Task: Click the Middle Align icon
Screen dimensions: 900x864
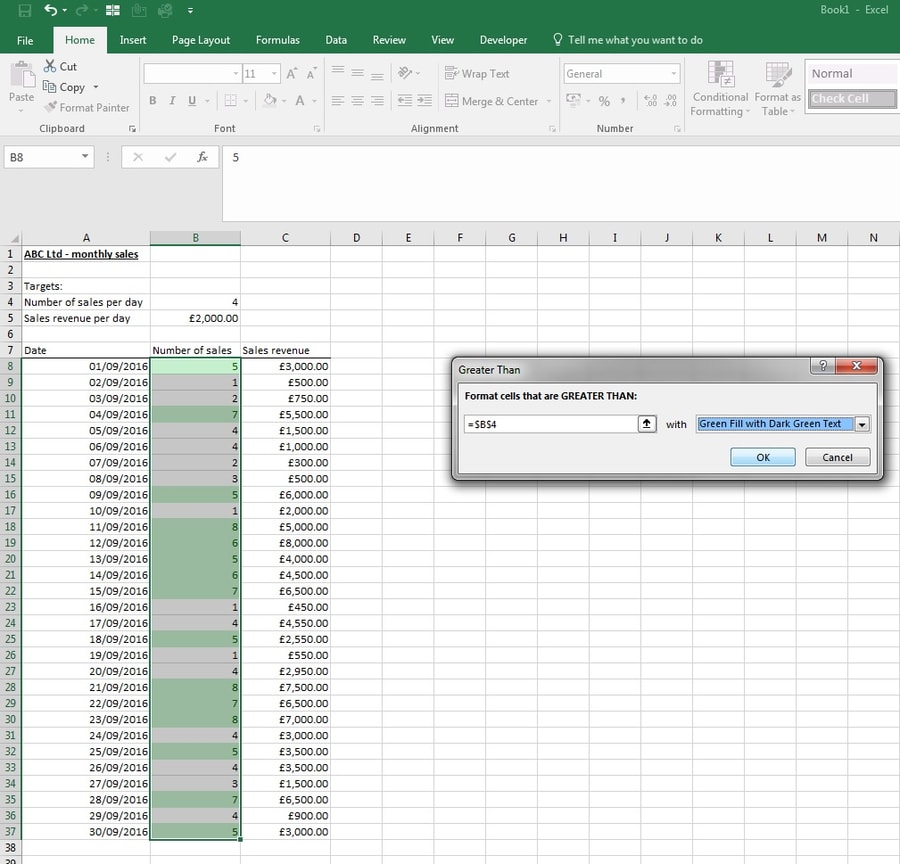Action: pos(358,73)
